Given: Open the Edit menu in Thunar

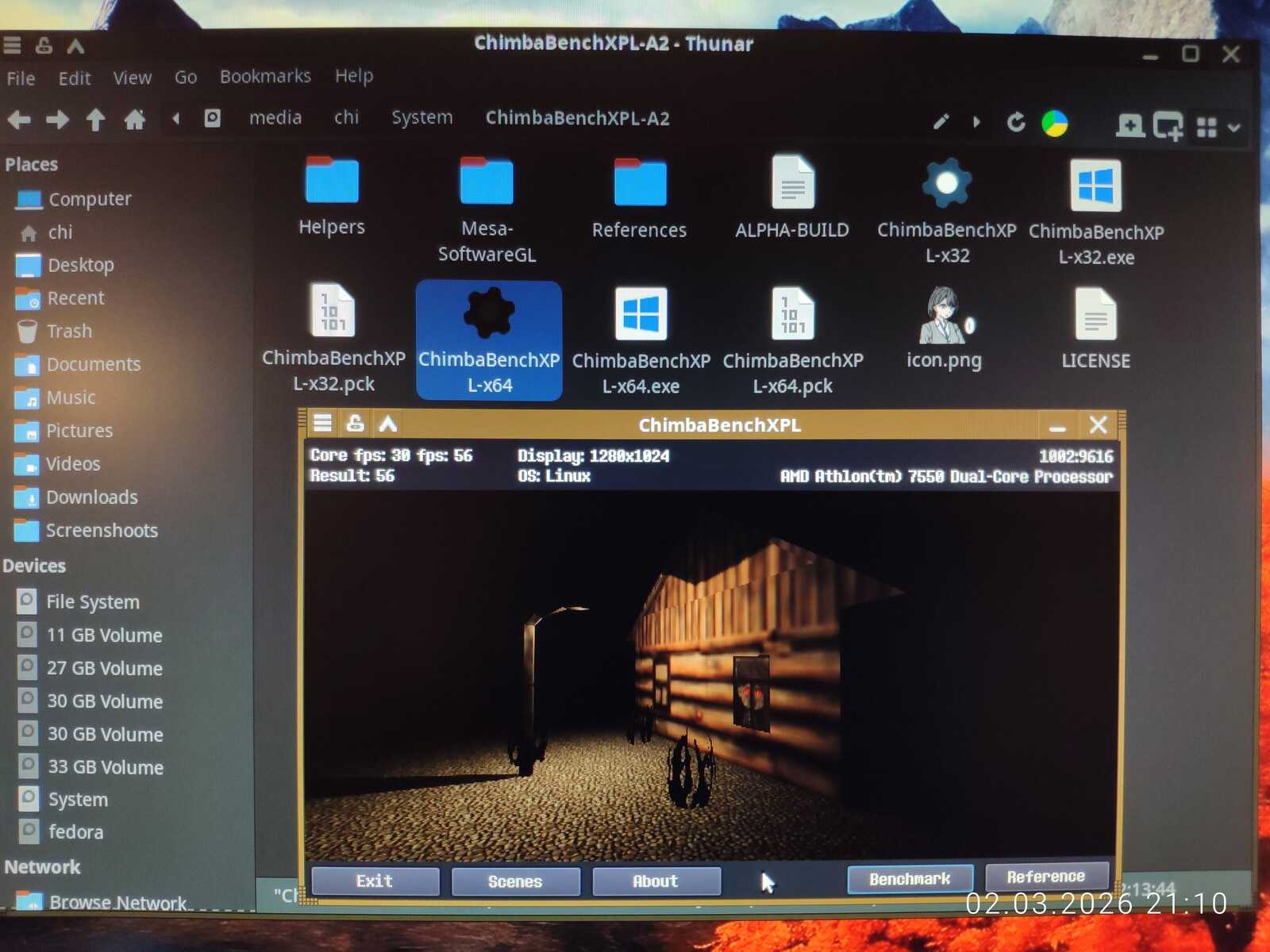Looking at the screenshot, I should pyautogui.click(x=75, y=79).
